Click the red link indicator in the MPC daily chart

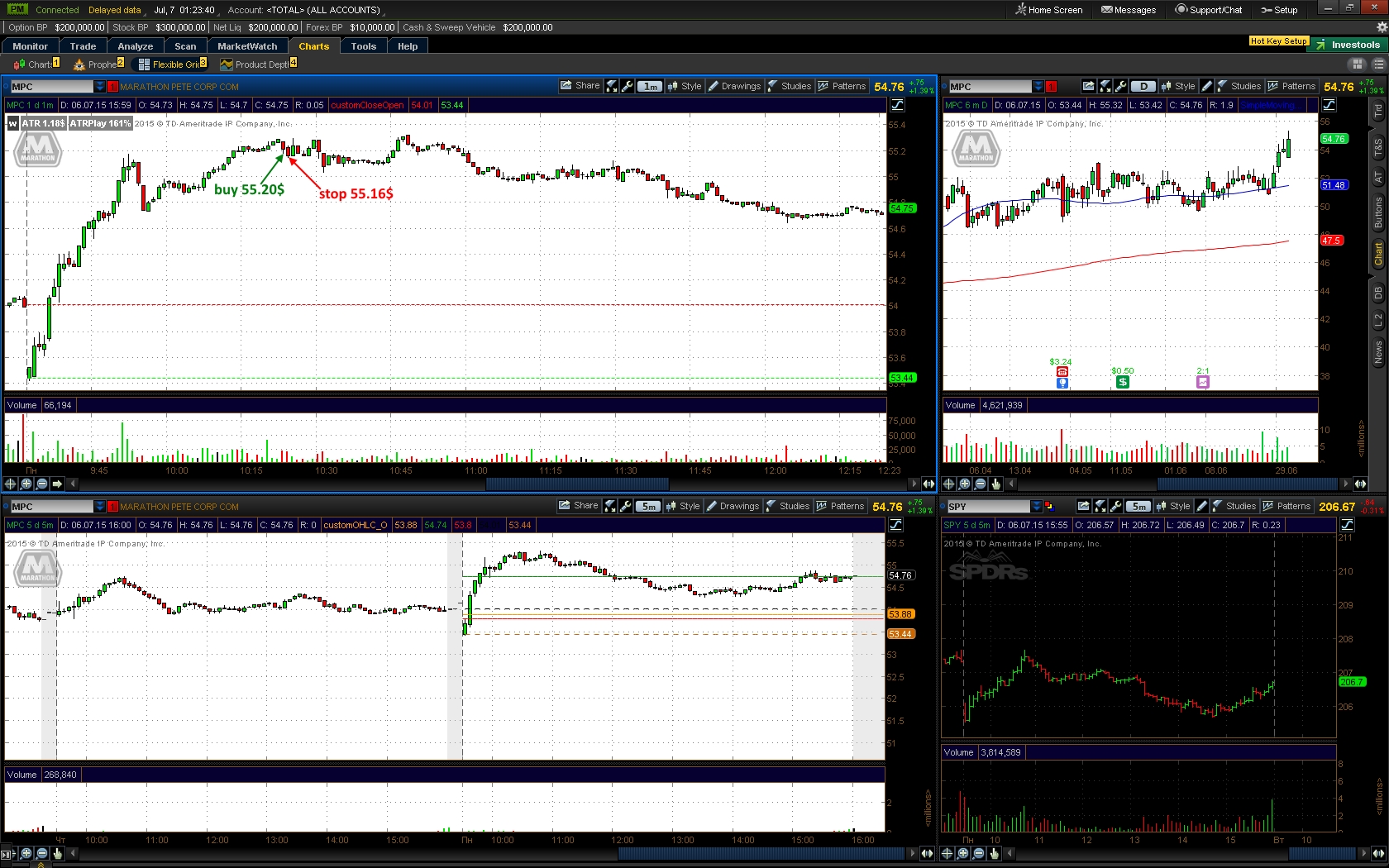pyautogui.click(x=1051, y=87)
